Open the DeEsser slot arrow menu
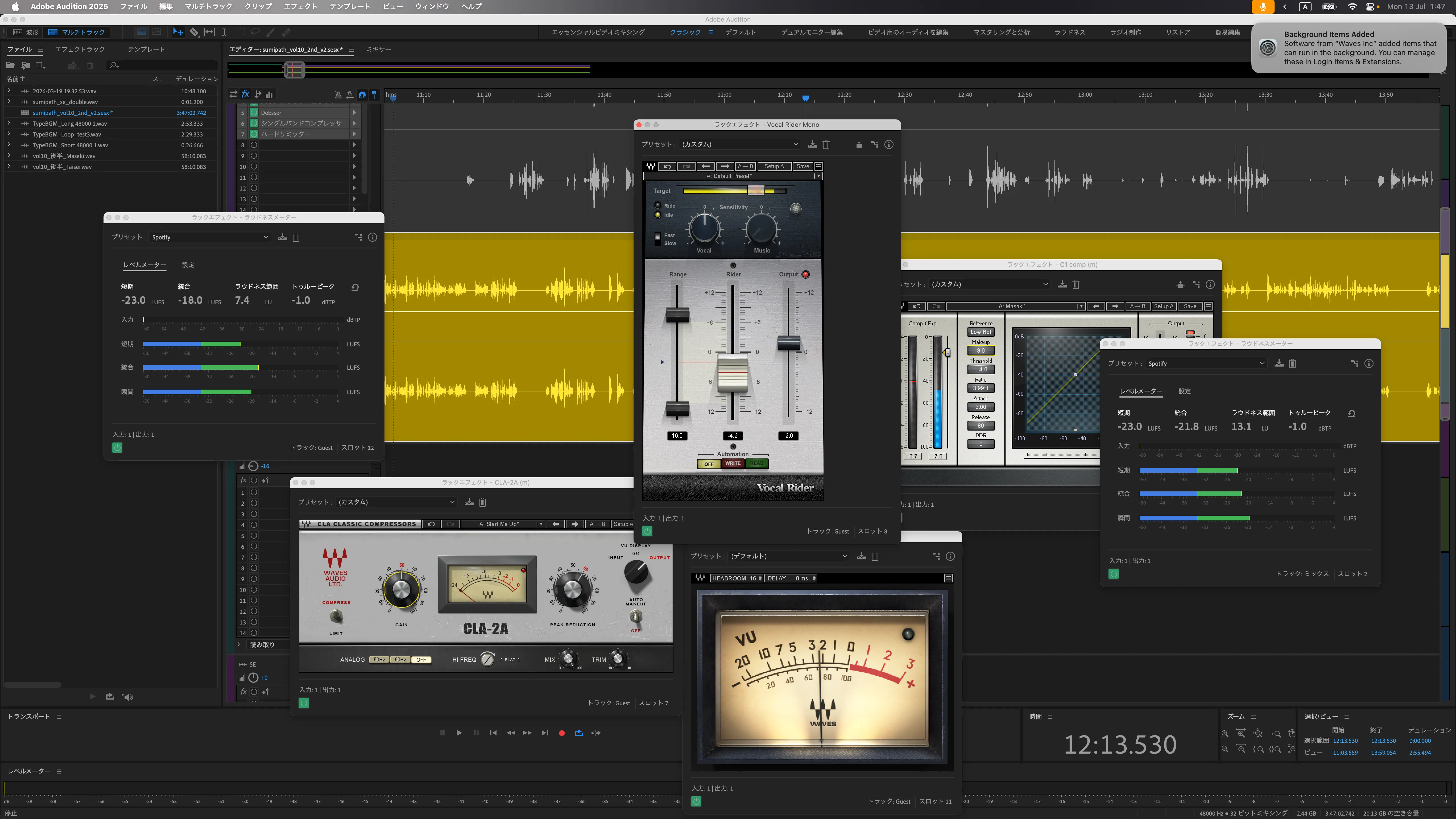The width and height of the screenshot is (1456, 819). coord(354,113)
